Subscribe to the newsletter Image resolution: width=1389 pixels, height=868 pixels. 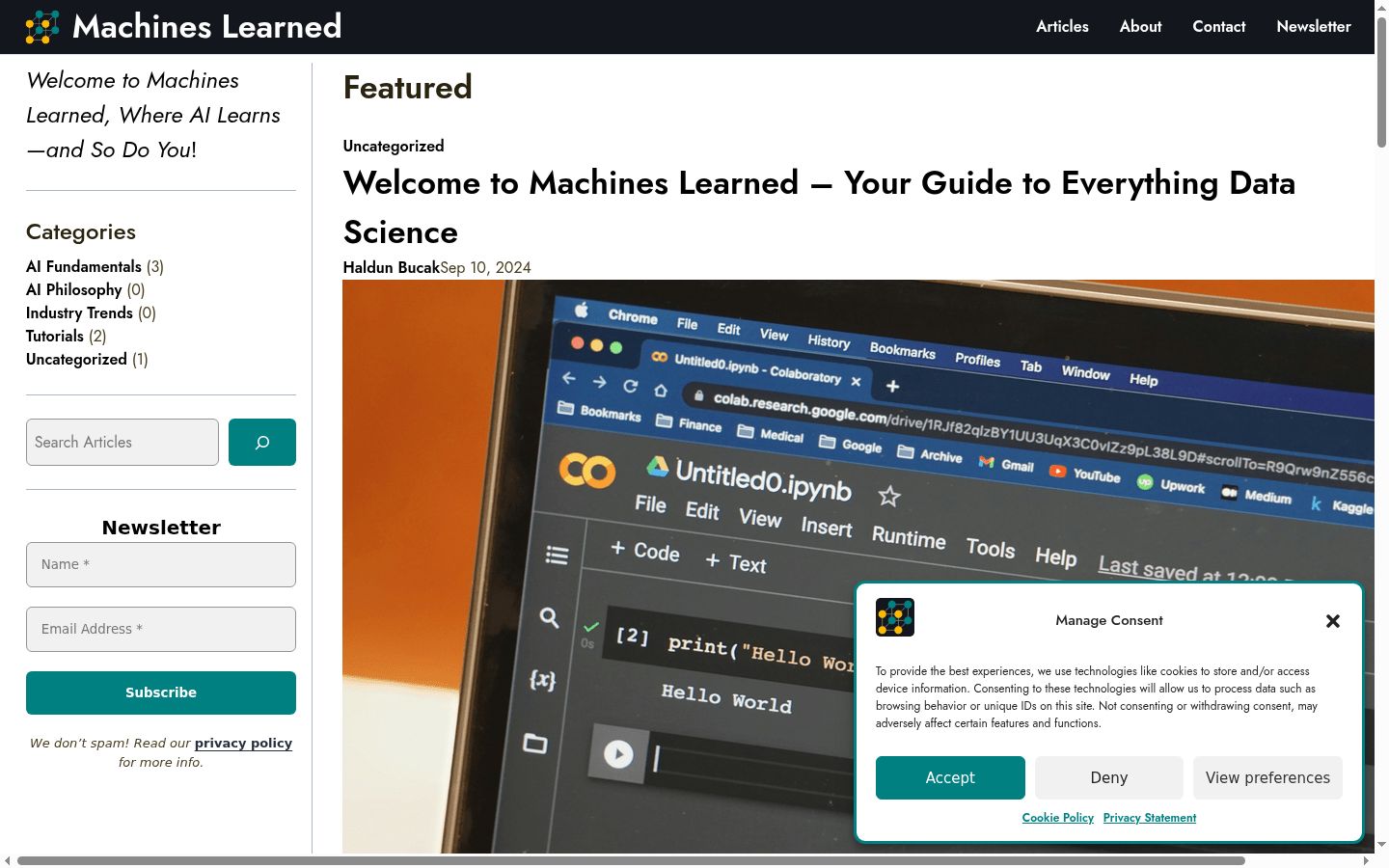[161, 693]
